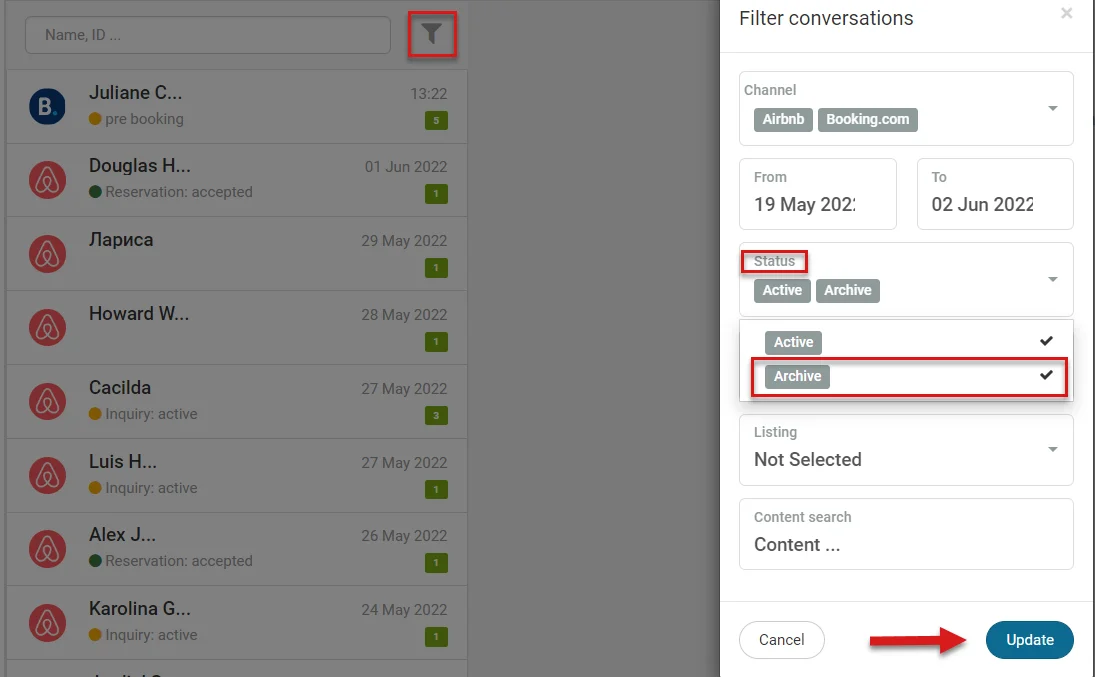Remove the Booking.com channel tag

tap(867, 119)
